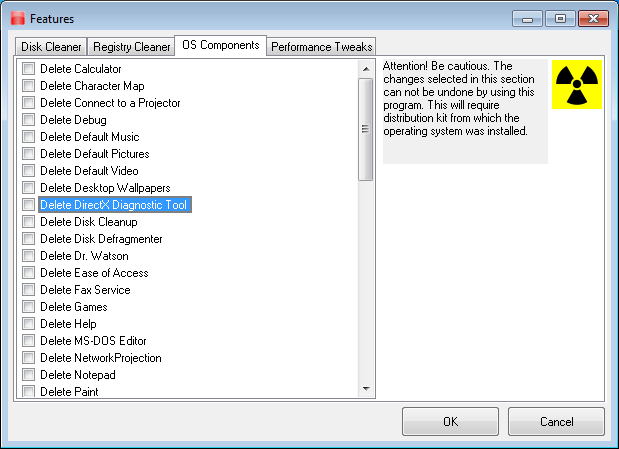Enable Delete Games checkbox
This screenshot has height=449, width=619.
[29, 307]
